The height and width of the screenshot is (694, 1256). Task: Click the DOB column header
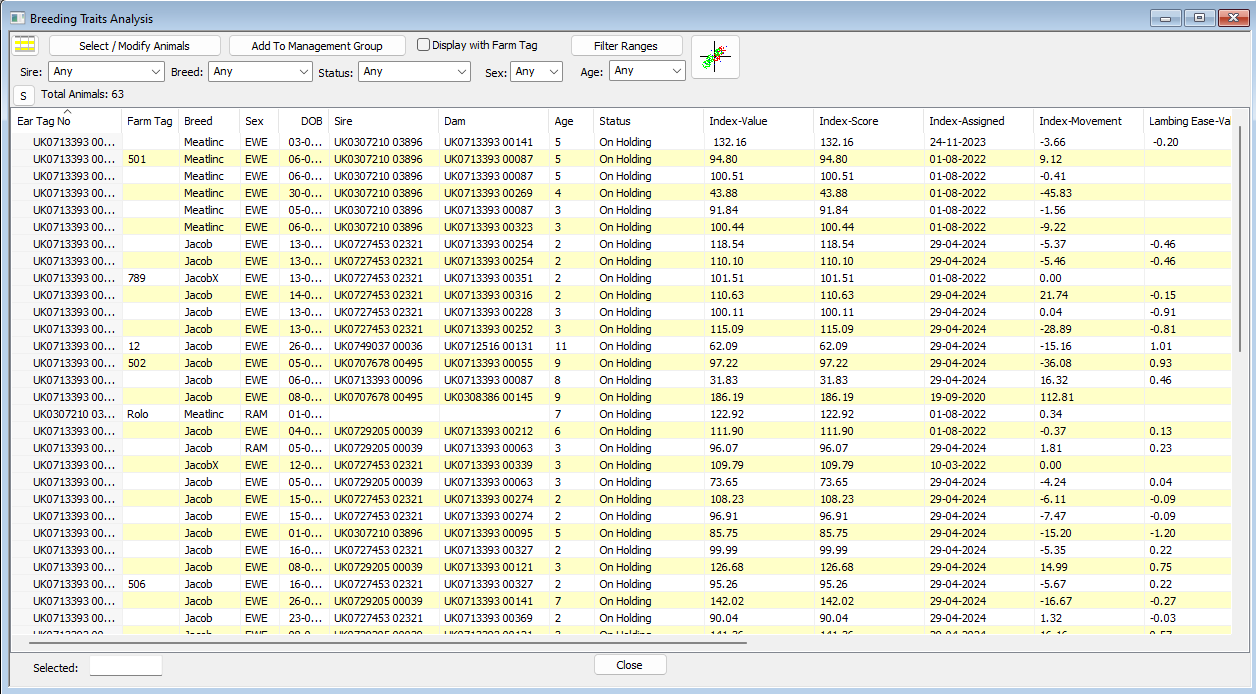pos(303,121)
